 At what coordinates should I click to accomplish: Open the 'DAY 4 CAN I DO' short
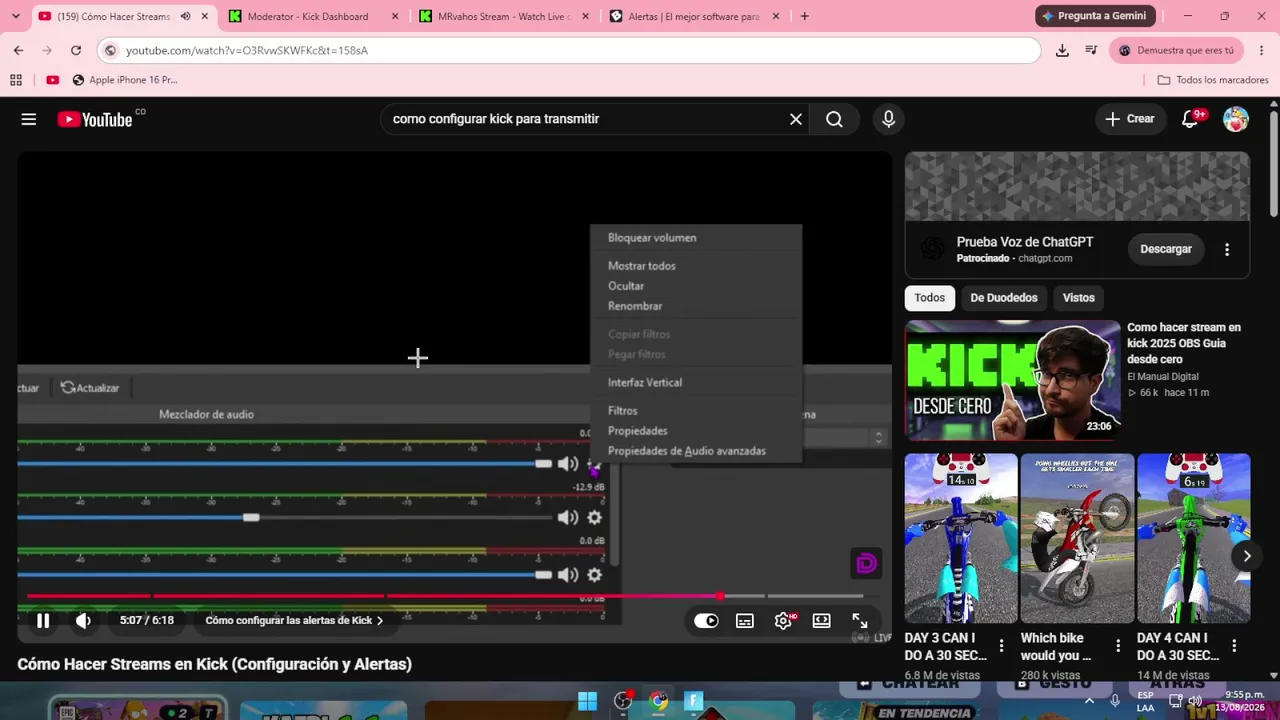click(x=1193, y=539)
